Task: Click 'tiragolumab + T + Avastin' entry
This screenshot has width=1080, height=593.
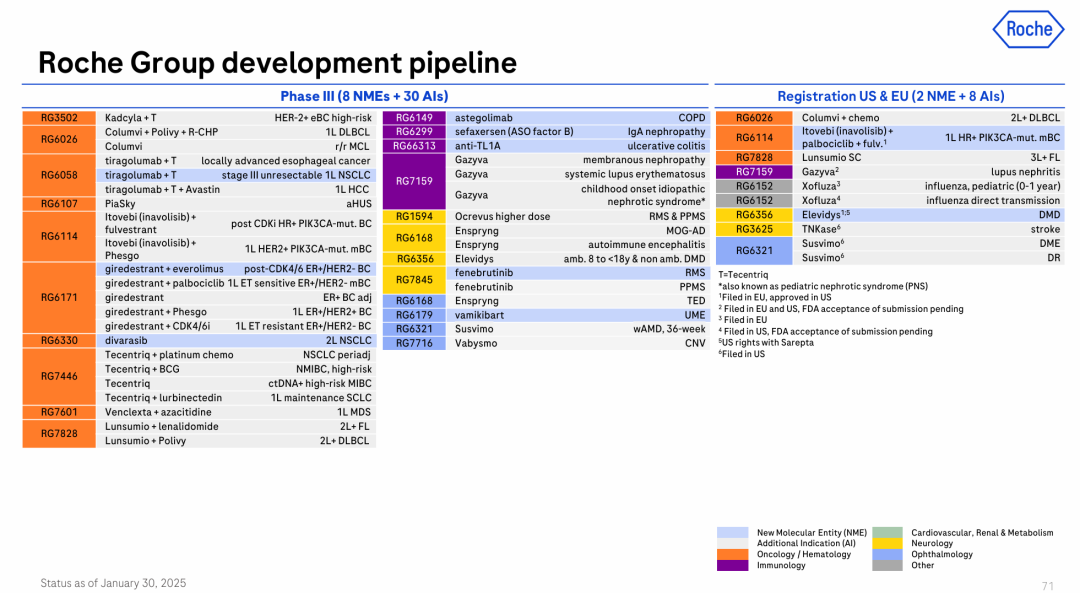Action: point(163,189)
